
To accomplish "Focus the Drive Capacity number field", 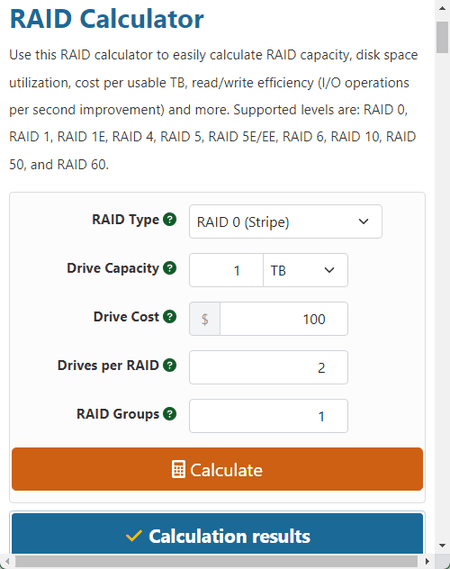I will (x=226, y=270).
